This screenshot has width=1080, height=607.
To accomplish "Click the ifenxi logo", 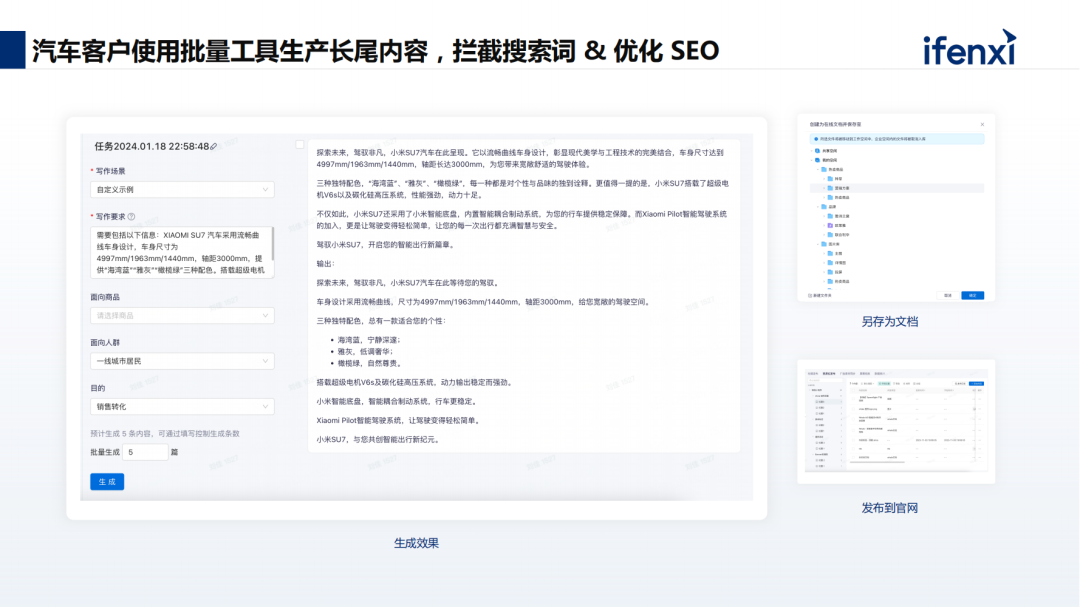I will 970,48.
